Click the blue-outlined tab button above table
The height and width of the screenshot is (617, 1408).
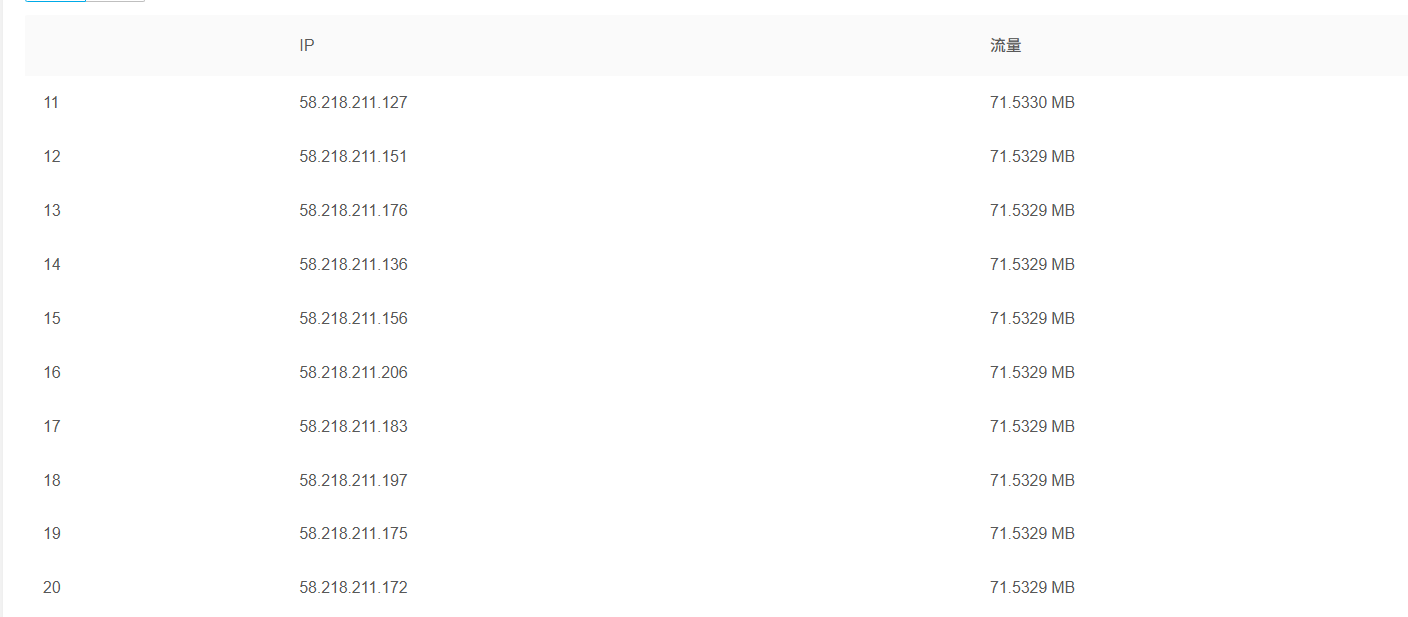(x=55, y=1)
